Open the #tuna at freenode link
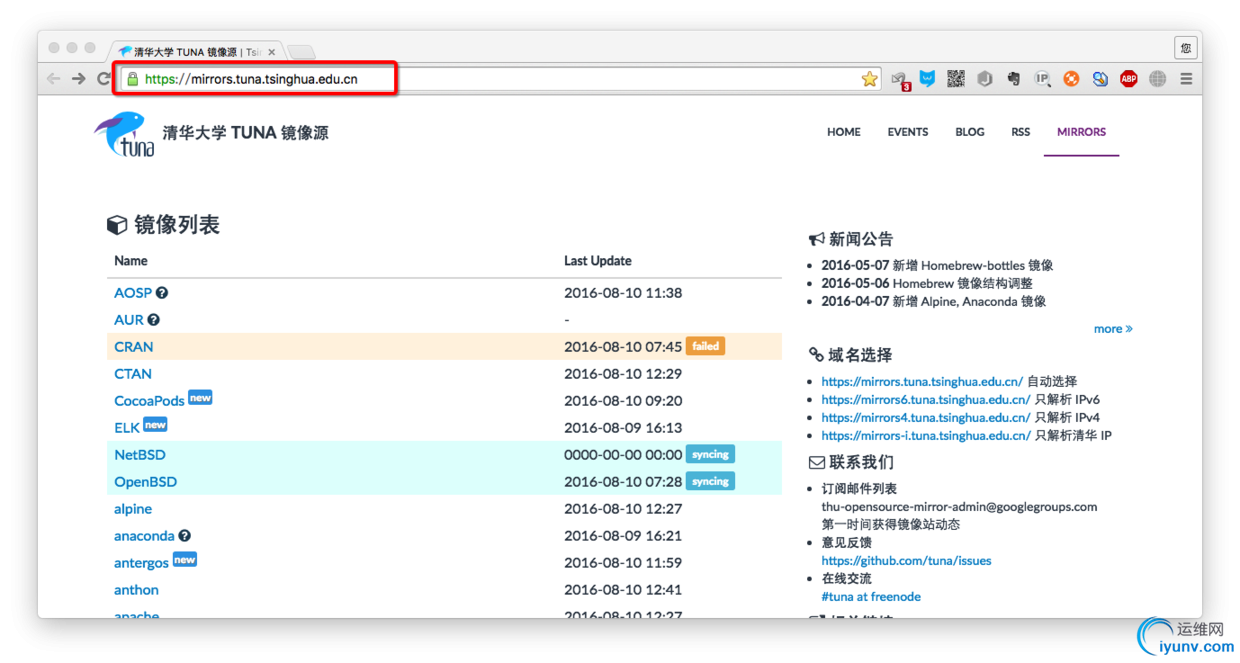 coord(871,597)
